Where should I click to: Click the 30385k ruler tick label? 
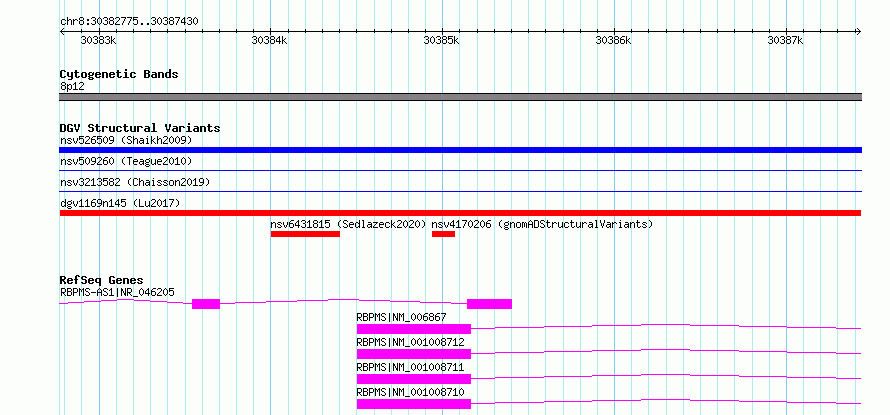442,40
